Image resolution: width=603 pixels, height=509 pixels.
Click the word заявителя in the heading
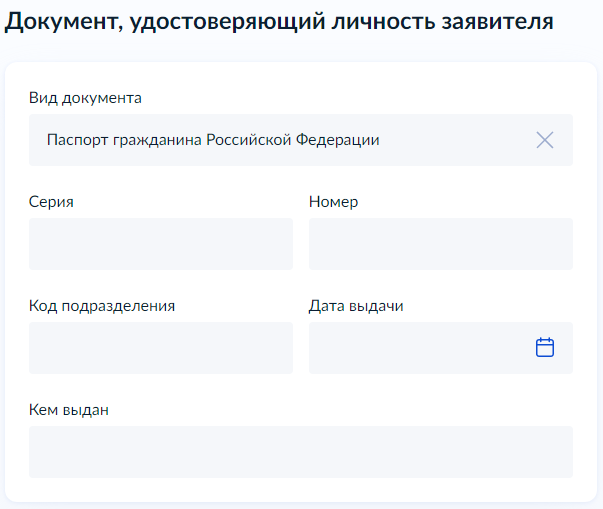(498, 22)
